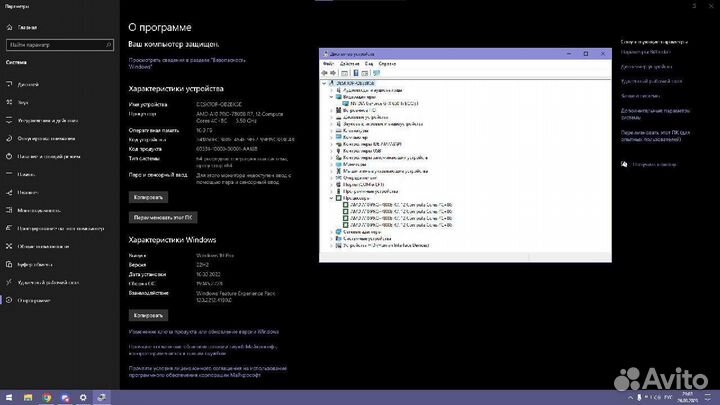
Task: Click the Chrome icon on the taskbar
Action: click(x=47, y=397)
